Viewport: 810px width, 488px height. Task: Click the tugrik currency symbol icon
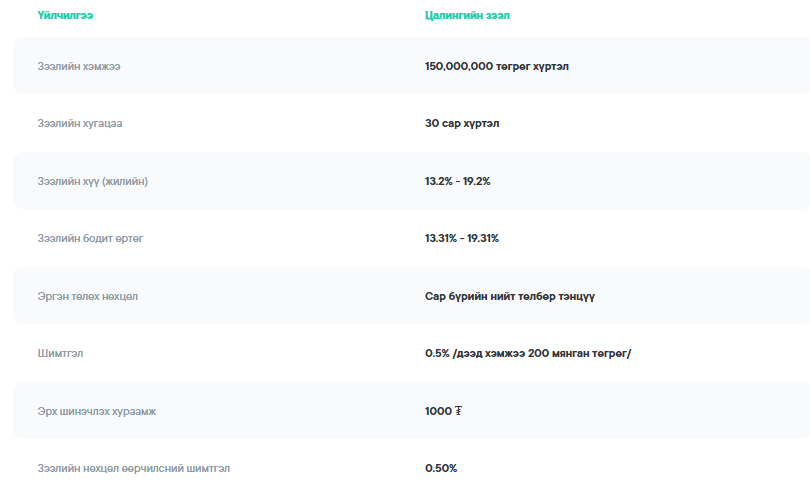pos(458,411)
